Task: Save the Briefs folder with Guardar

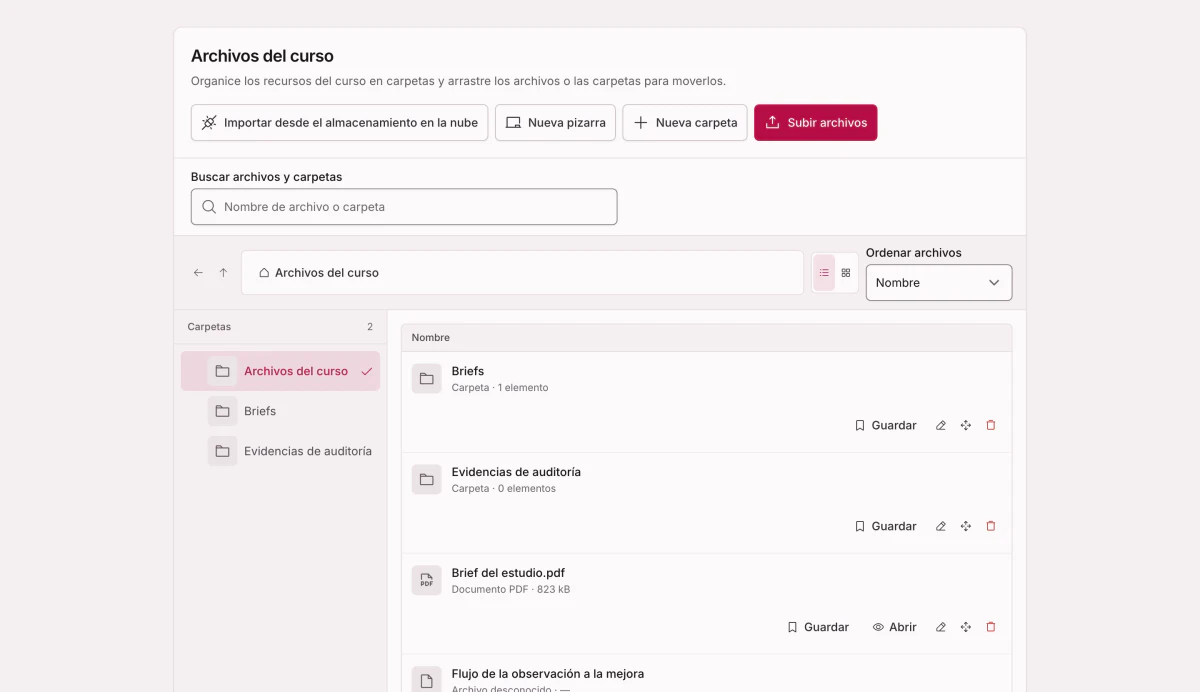Action: (x=886, y=426)
